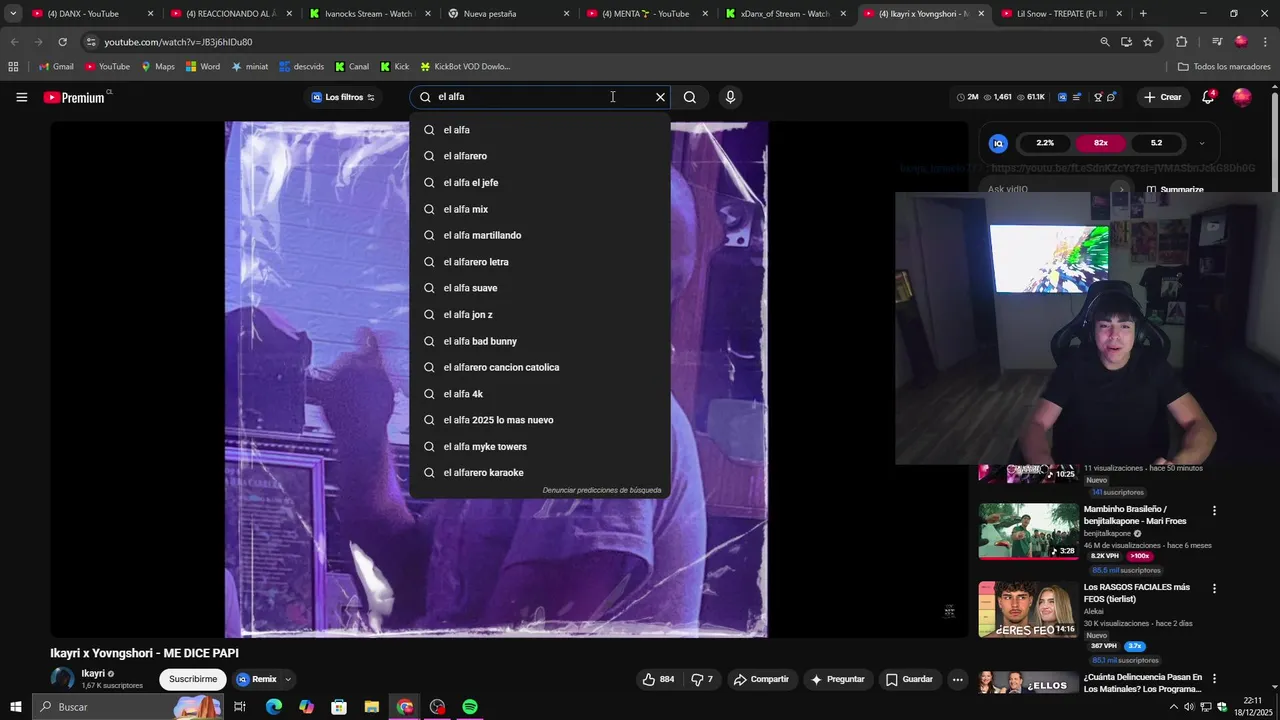This screenshot has width=1280, height=720.
Task: Click the vidIQ blue icon in the stats bar
Action: pyautogui.click(x=1062, y=97)
